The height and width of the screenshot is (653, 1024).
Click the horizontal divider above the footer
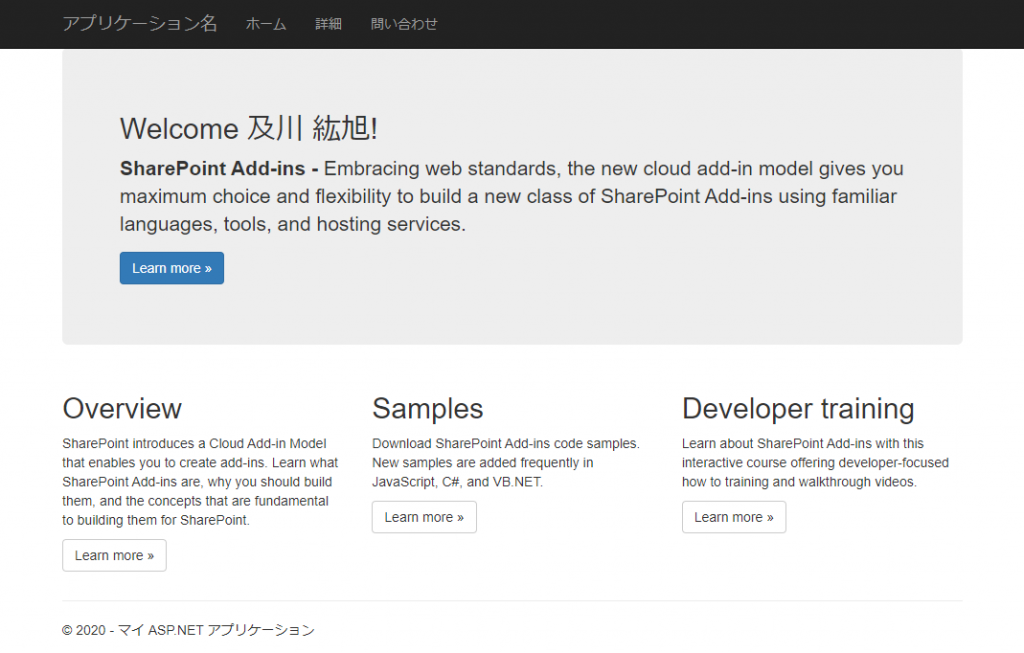512,600
